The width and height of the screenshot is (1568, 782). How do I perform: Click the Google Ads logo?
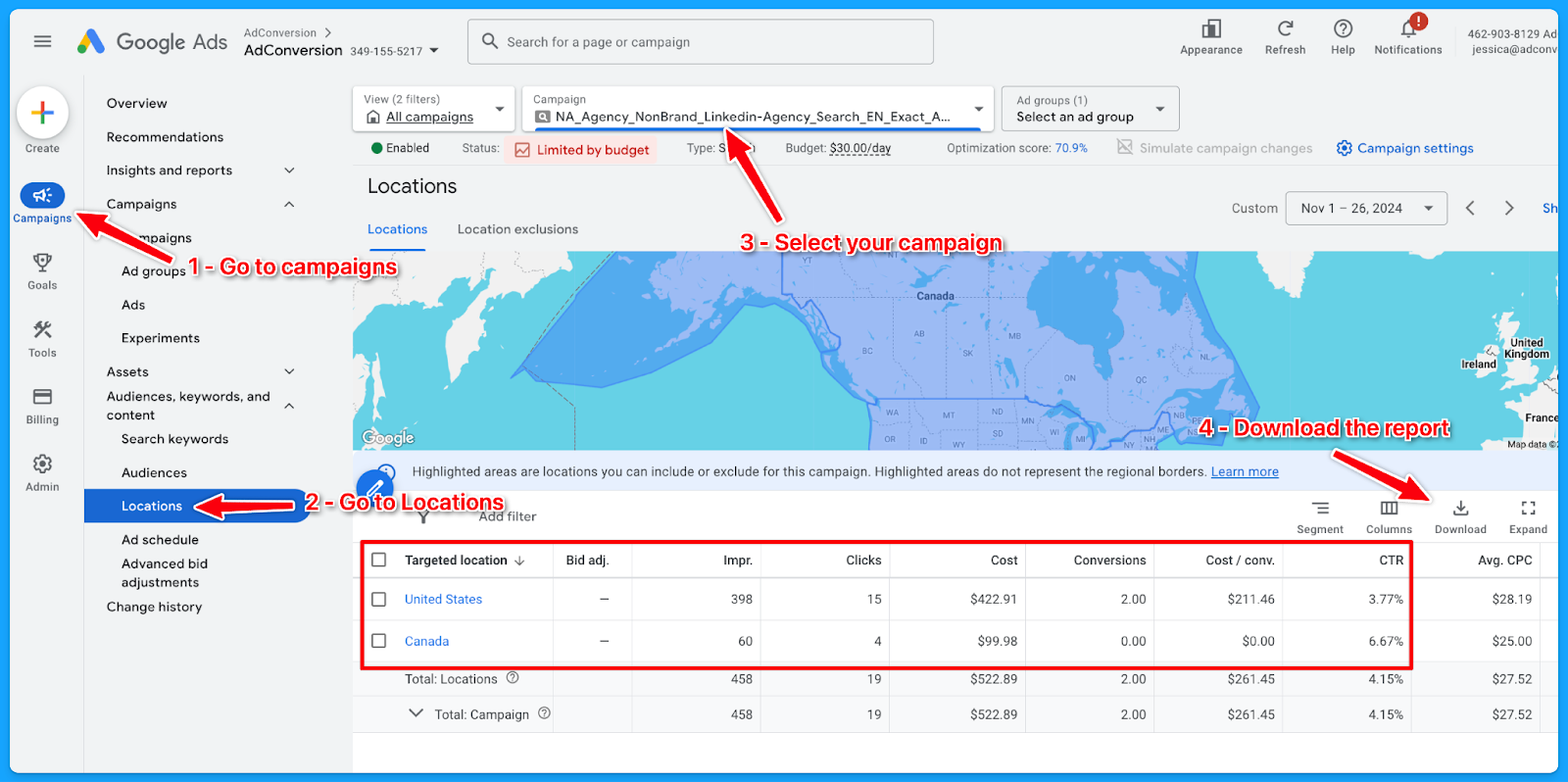tap(152, 41)
